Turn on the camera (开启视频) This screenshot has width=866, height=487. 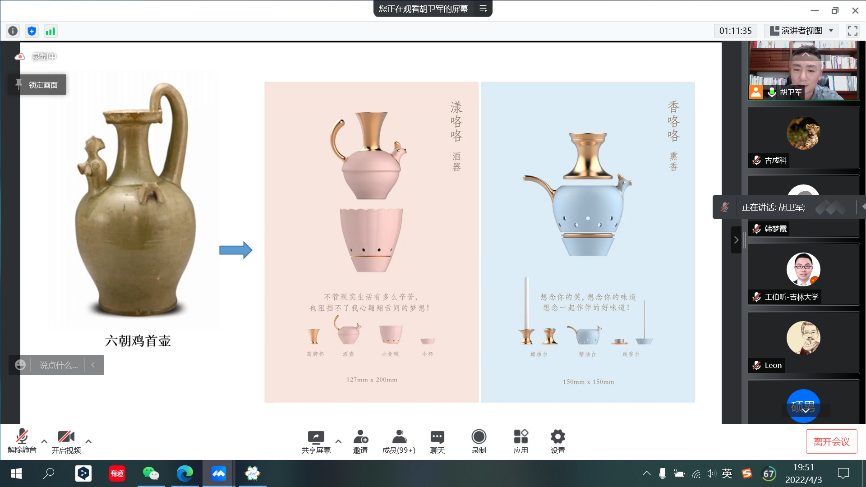pyautogui.click(x=66, y=441)
